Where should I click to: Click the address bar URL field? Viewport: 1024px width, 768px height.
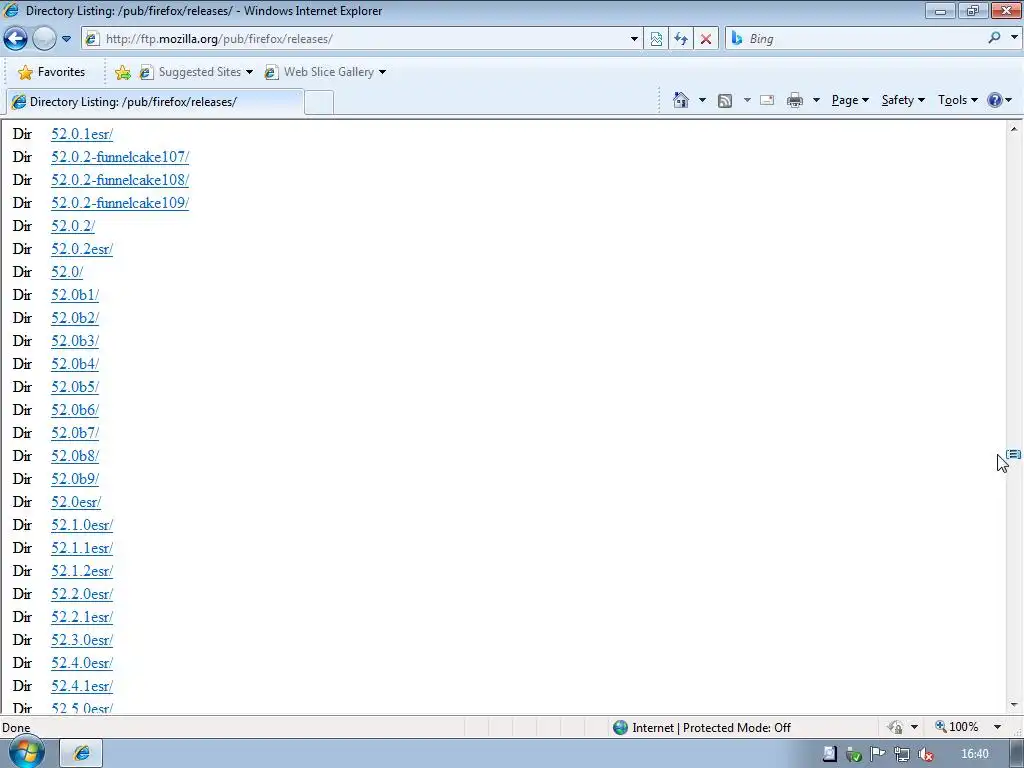(356, 39)
